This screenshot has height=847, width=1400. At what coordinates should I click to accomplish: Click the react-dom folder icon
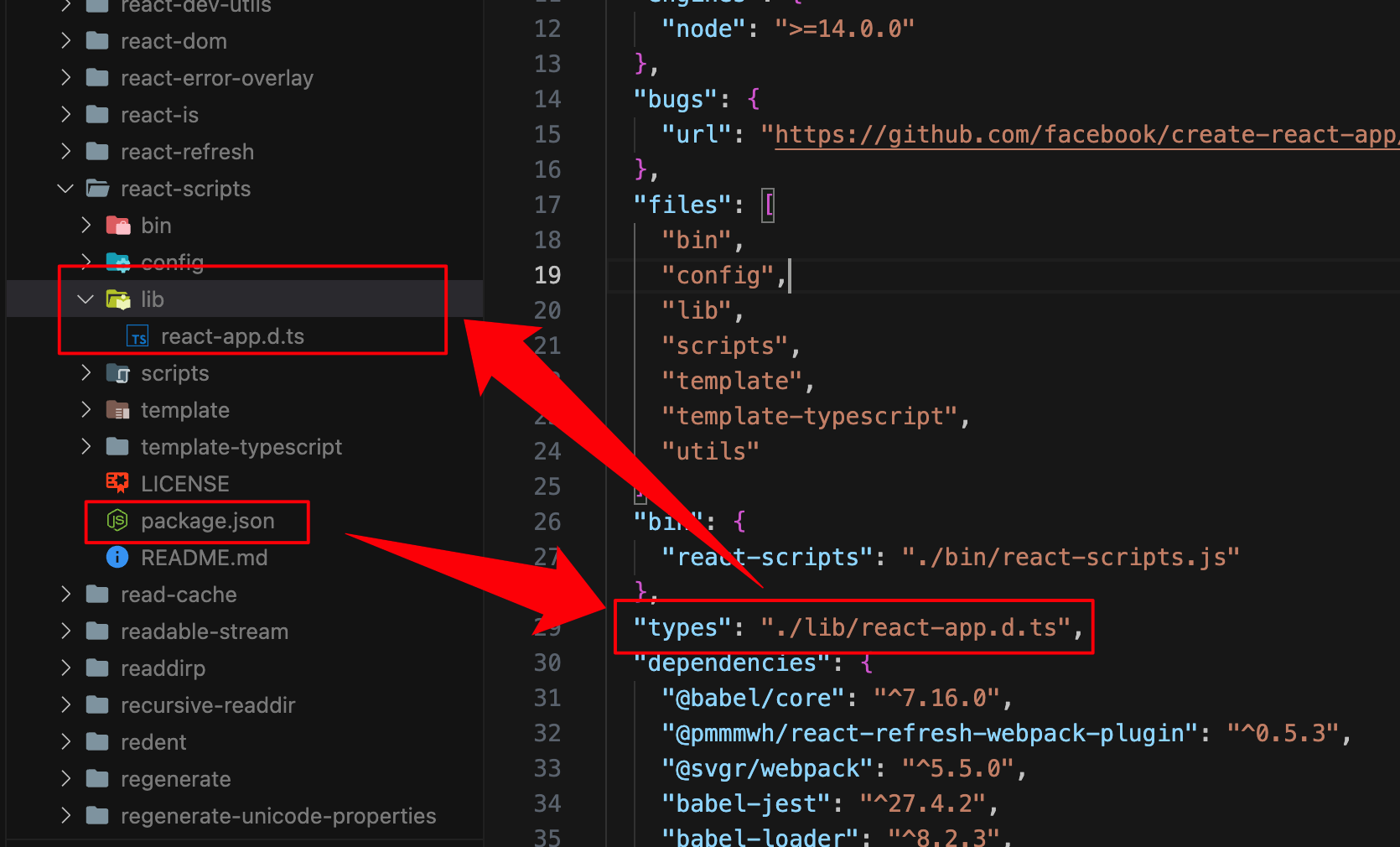[97, 41]
